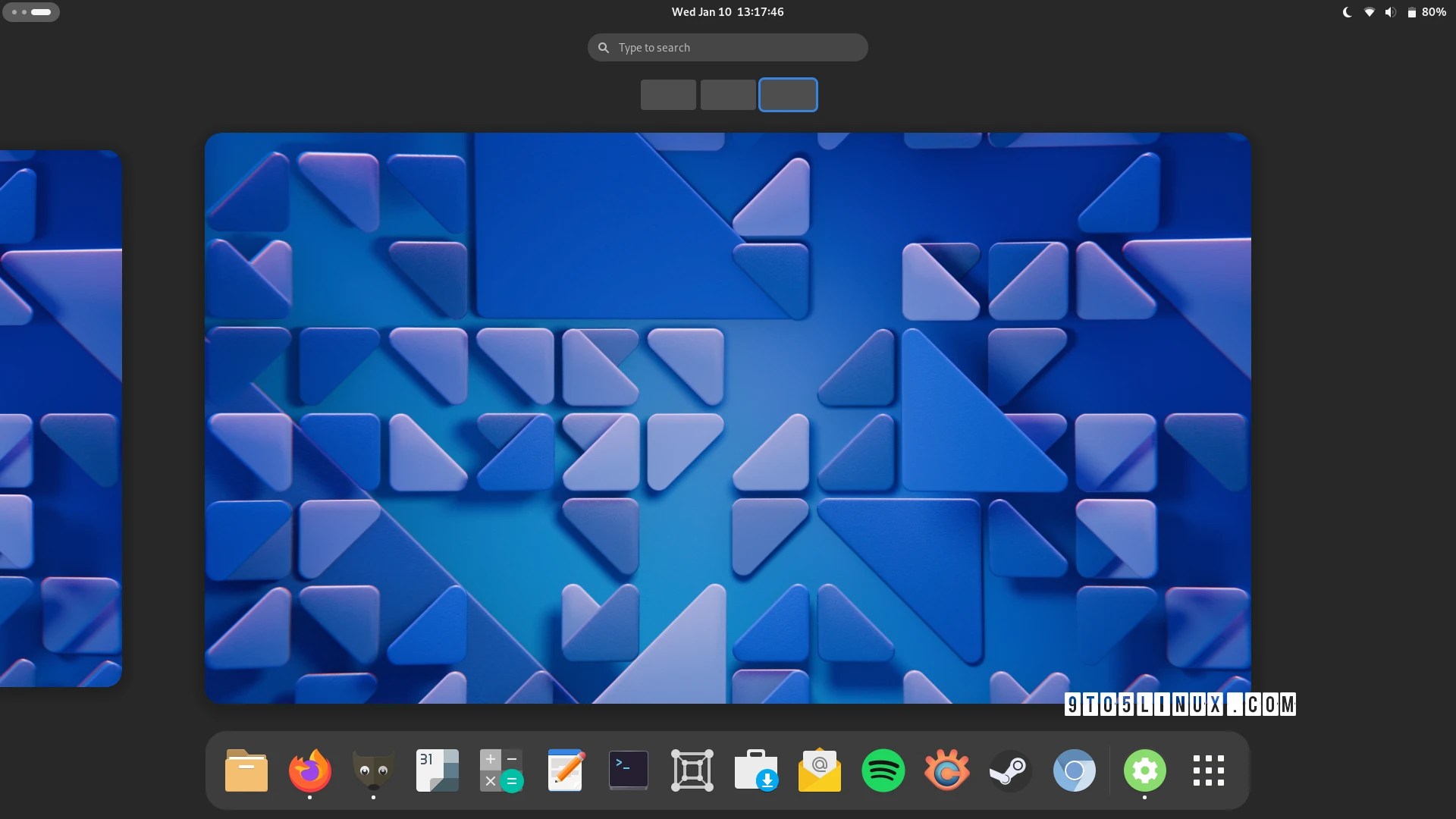Open Firefox from the dock

pos(309,770)
